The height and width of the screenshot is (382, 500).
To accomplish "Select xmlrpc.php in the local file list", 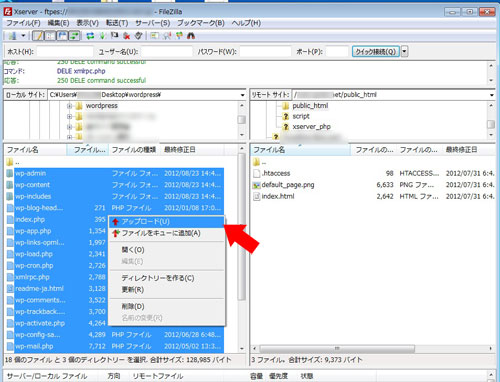I will tap(32, 277).
